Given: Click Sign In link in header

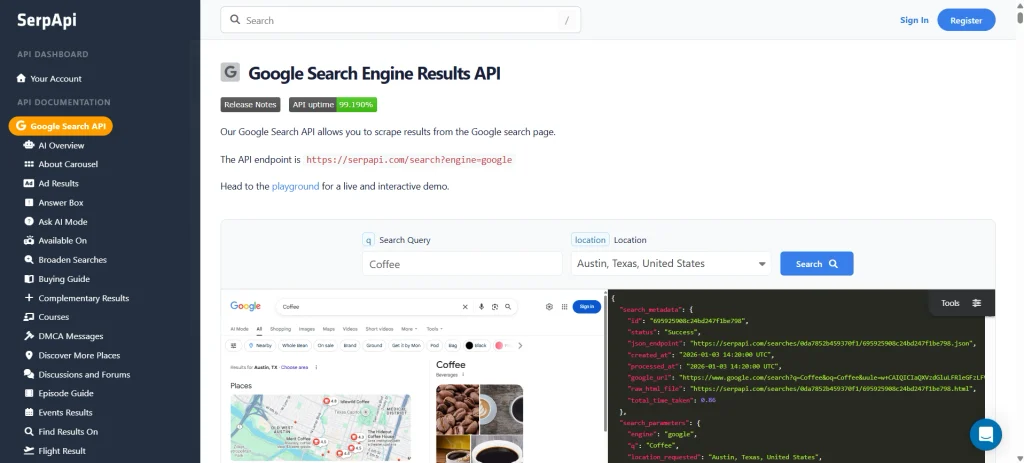Looking at the screenshot, I should [914, 20].
